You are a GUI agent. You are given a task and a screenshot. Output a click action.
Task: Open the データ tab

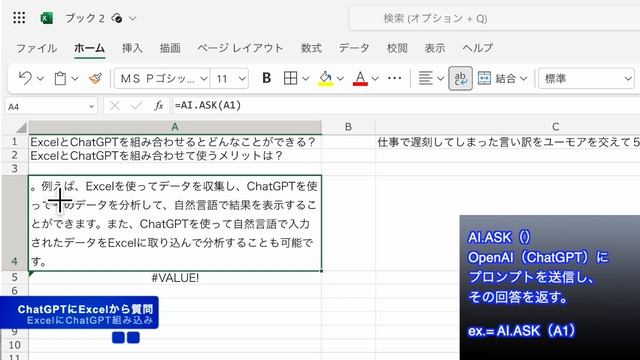coord(354,48)
